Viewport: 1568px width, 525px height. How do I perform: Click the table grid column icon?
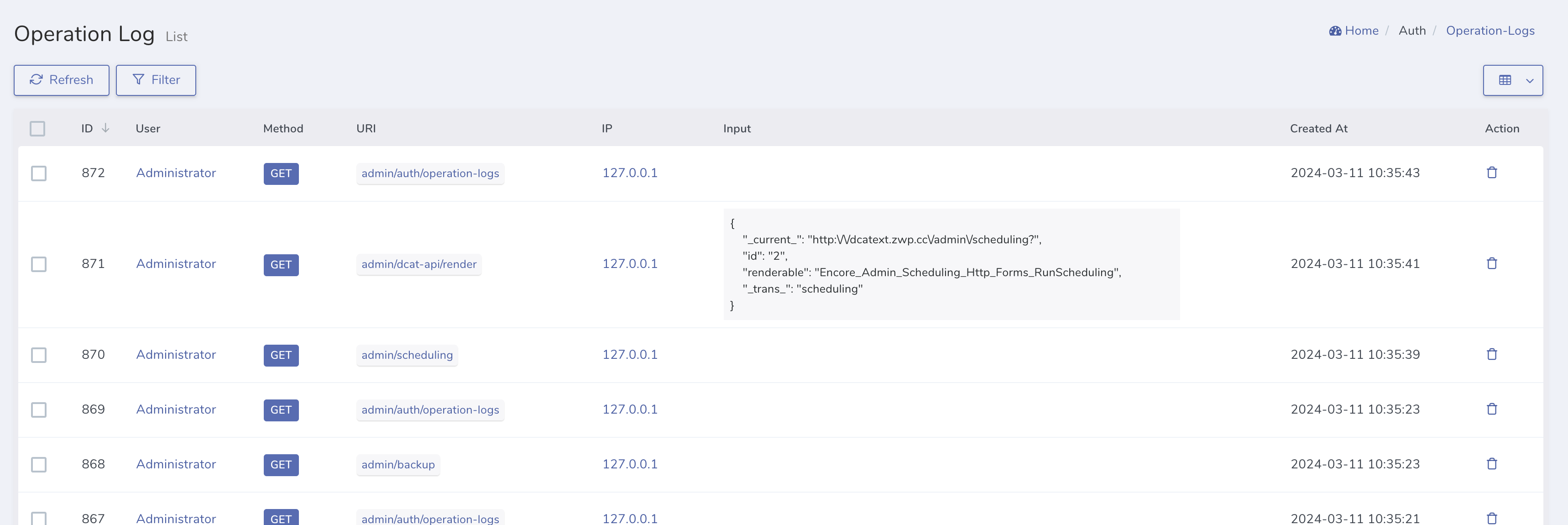[1505, 80]
